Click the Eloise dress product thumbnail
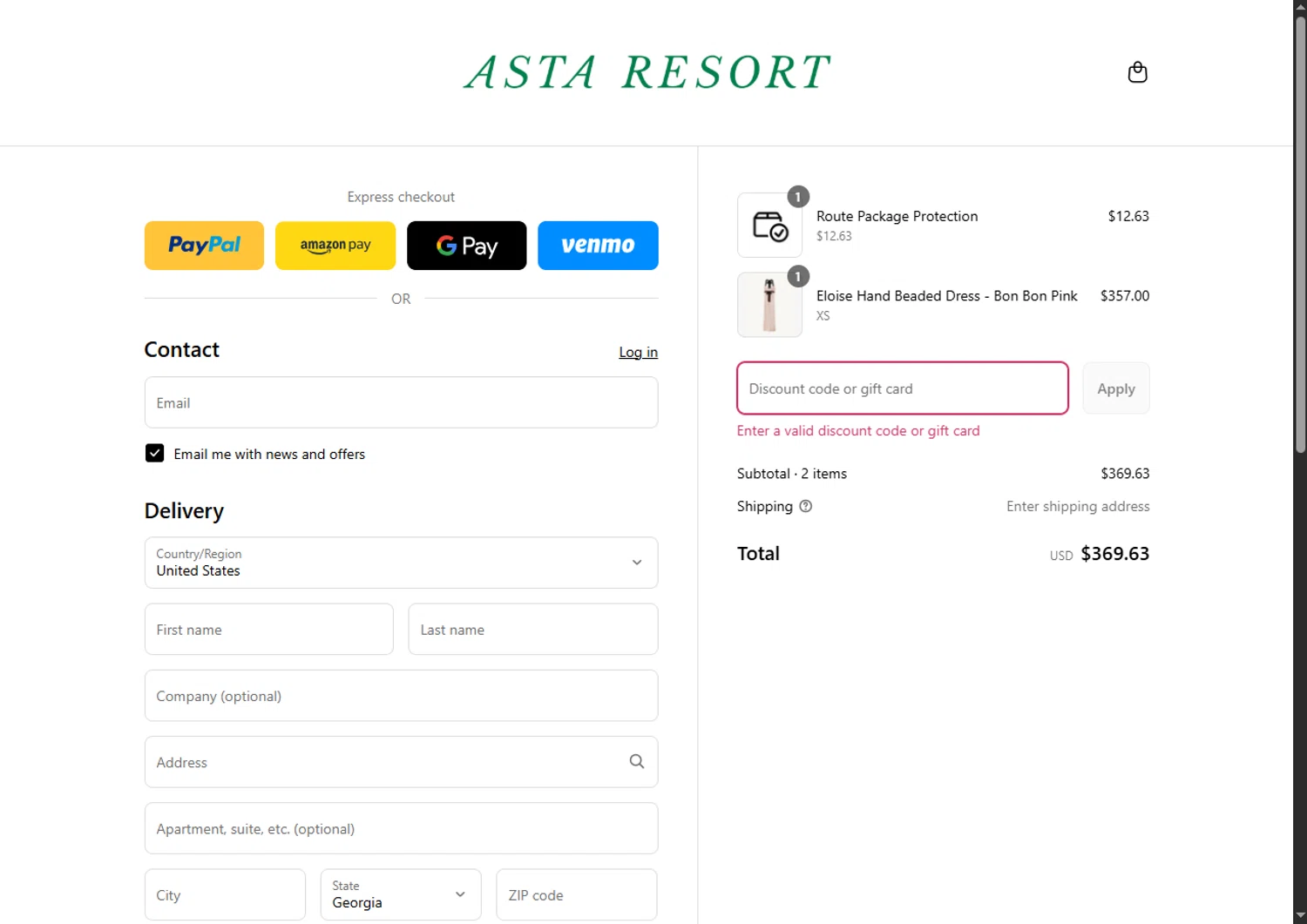Screen dimensions: 1307x924 [769, 305]
